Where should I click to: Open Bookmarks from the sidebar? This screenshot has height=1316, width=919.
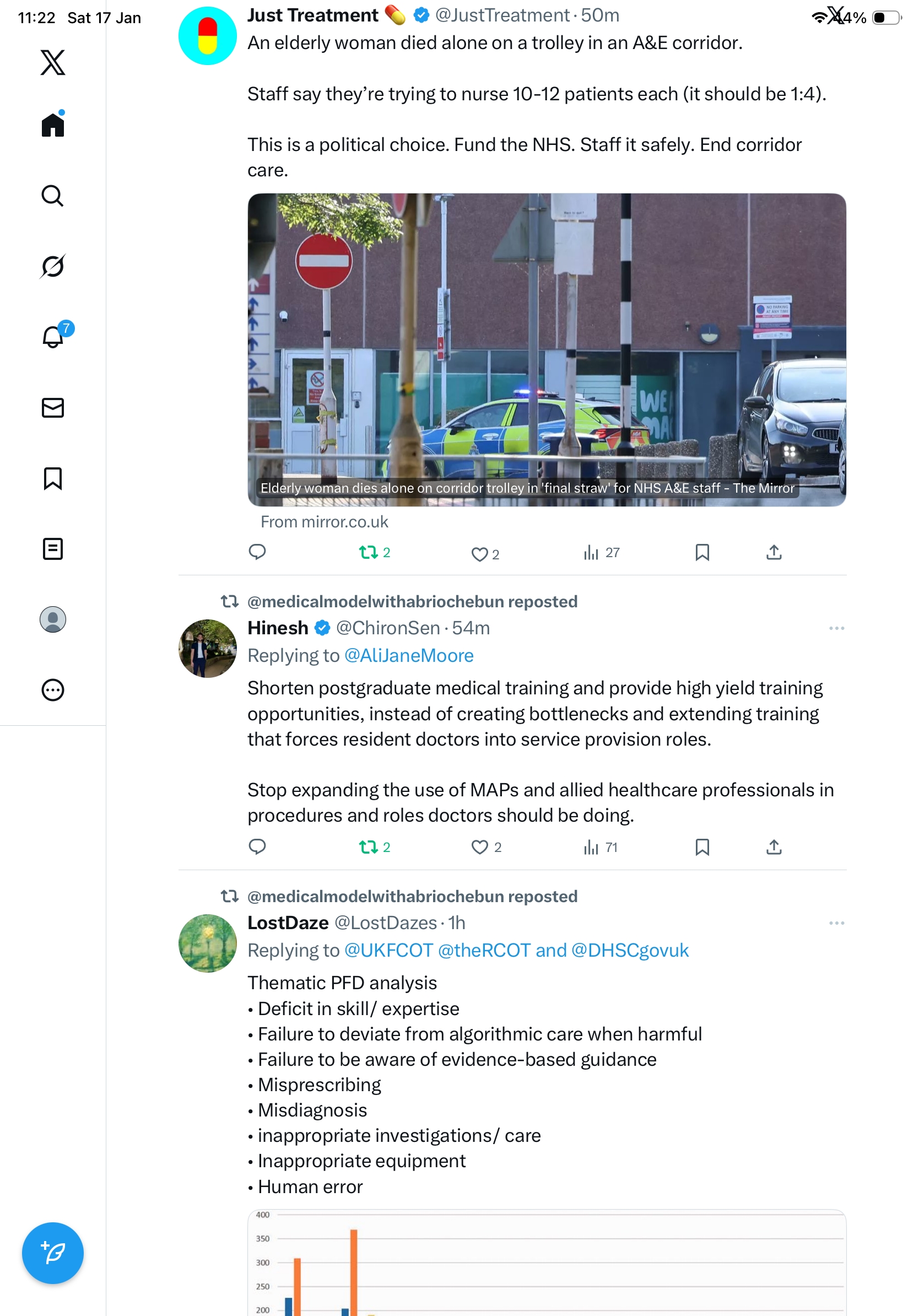(53, 478)
